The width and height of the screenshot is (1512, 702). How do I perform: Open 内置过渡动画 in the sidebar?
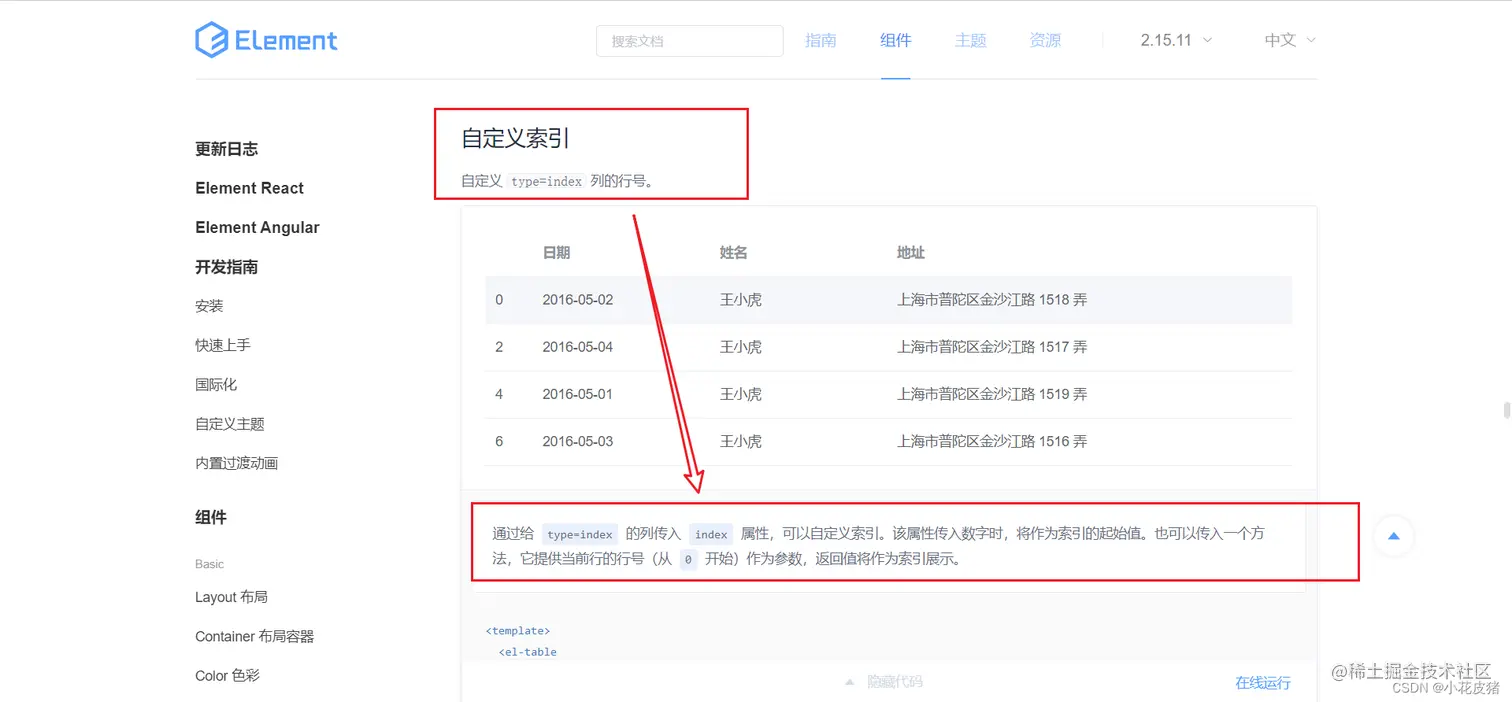(236, 463)
